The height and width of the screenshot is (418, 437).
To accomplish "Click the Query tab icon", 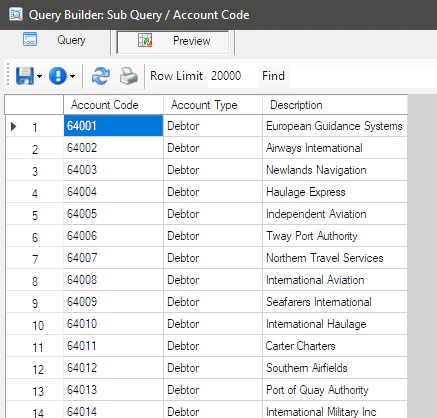I will point(30,39).
